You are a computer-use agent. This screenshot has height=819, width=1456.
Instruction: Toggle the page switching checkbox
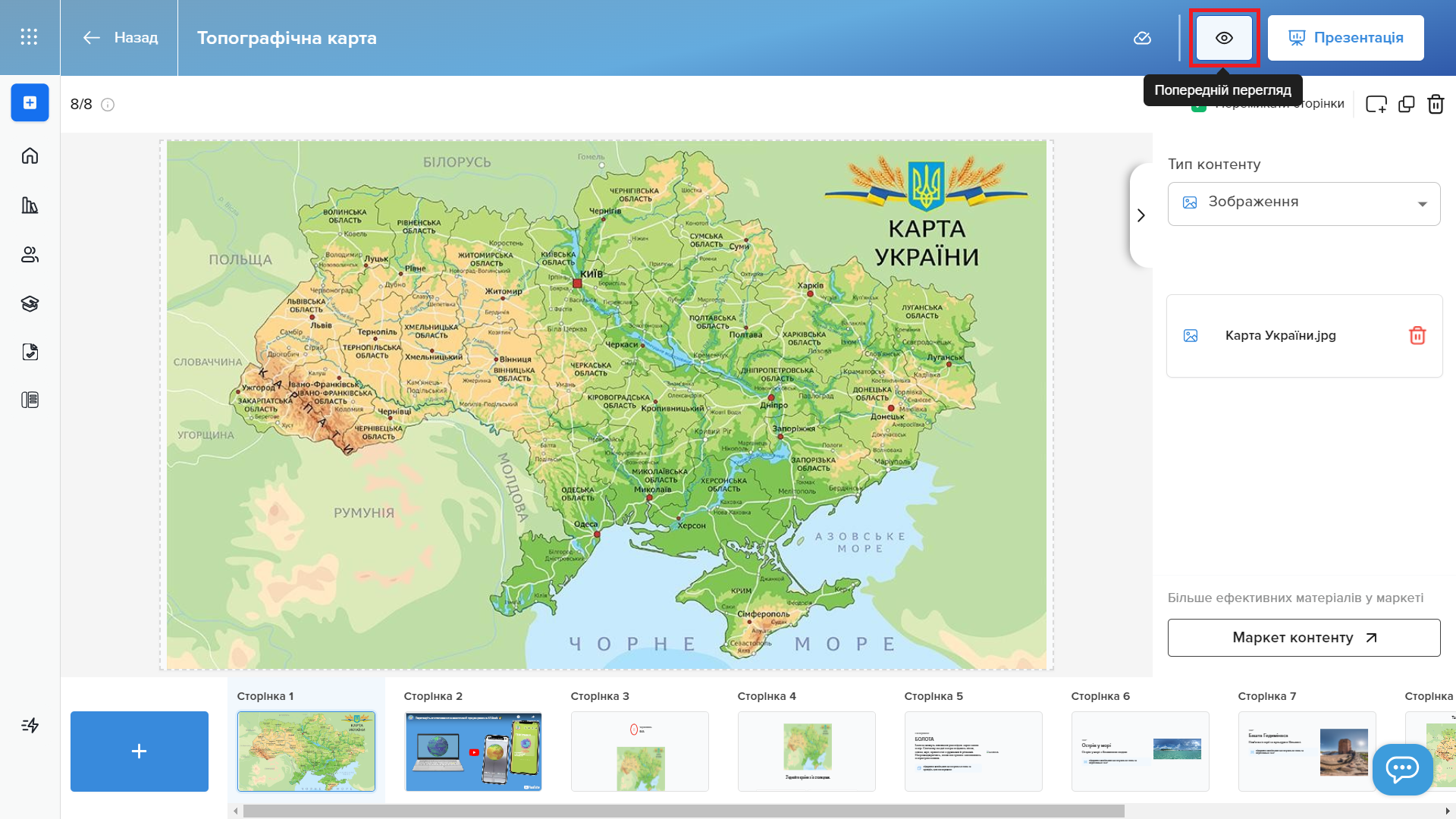coord(1199,108)
